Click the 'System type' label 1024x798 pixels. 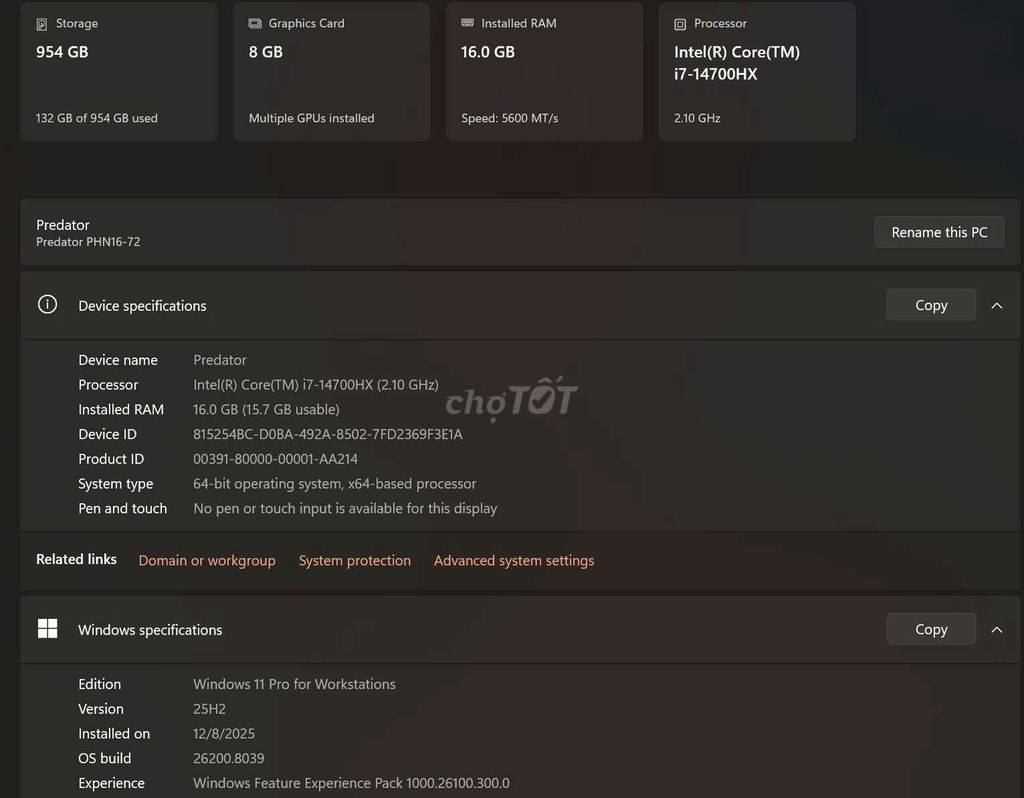tap(116, 484)
